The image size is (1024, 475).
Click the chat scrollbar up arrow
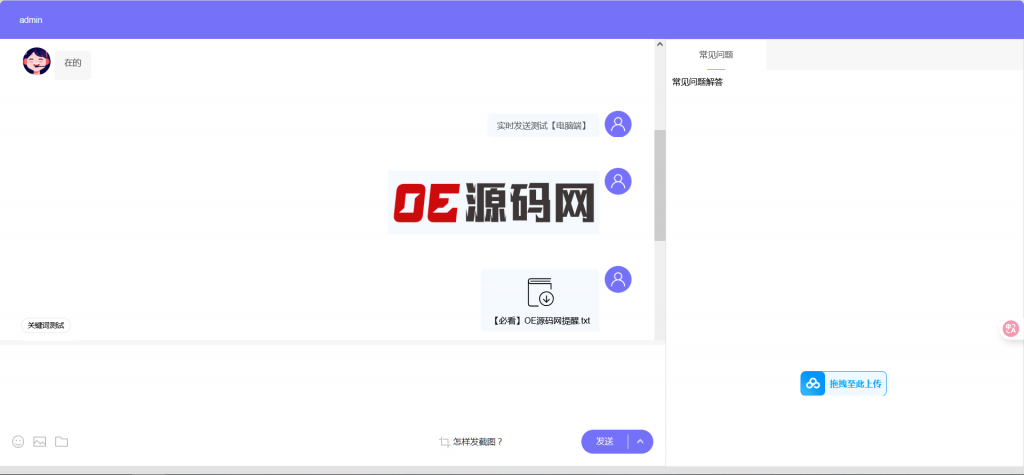pos(660,44)
